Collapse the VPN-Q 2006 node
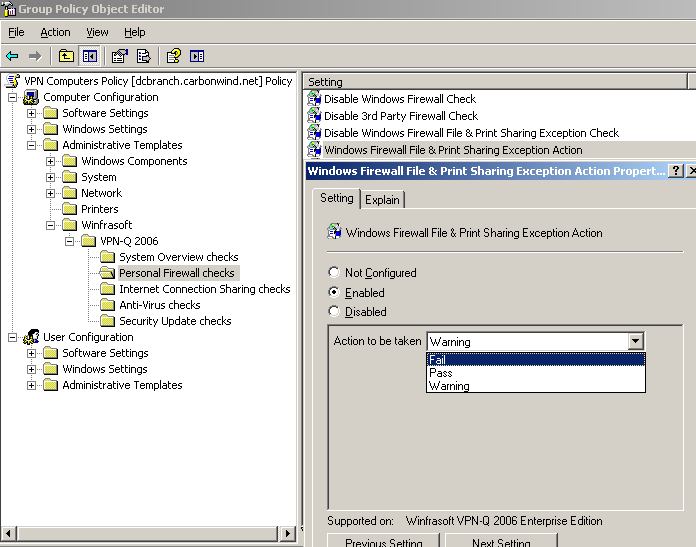 (x=70, y=241)
